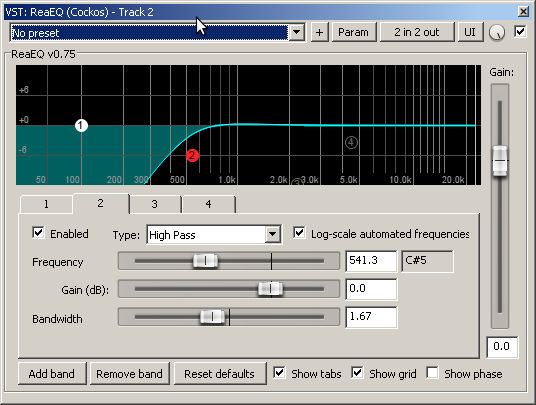Switch to band tab 1
The width and height of the screenshot is (536, 405).
pyautogui.click(x=46, y=204)
